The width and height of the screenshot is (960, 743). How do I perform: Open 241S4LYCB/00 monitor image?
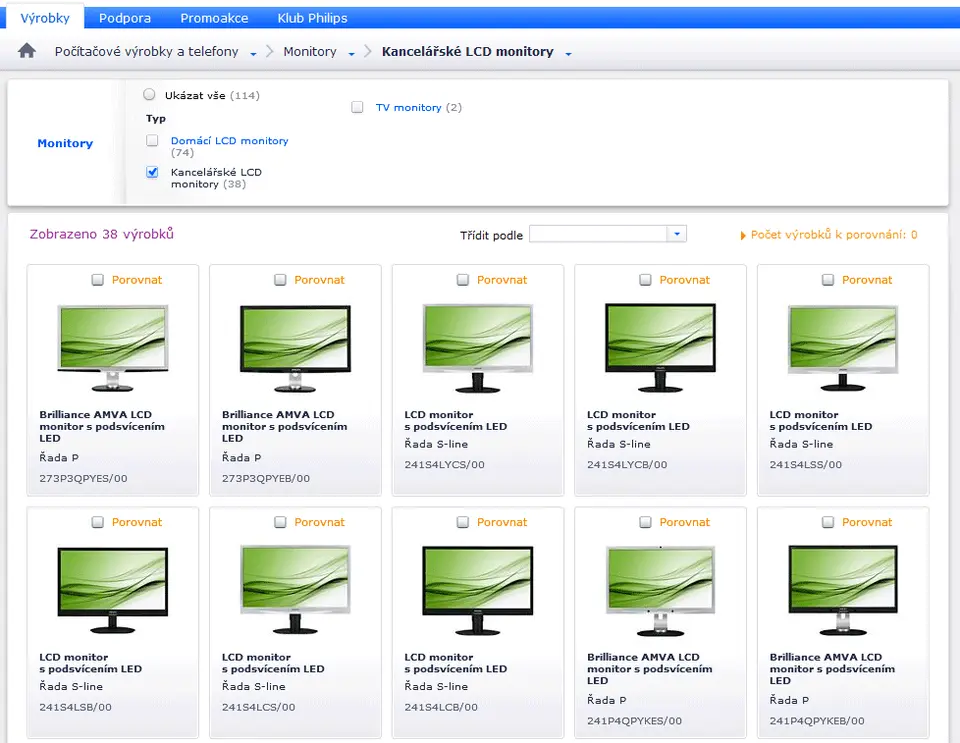coord(660,348)
